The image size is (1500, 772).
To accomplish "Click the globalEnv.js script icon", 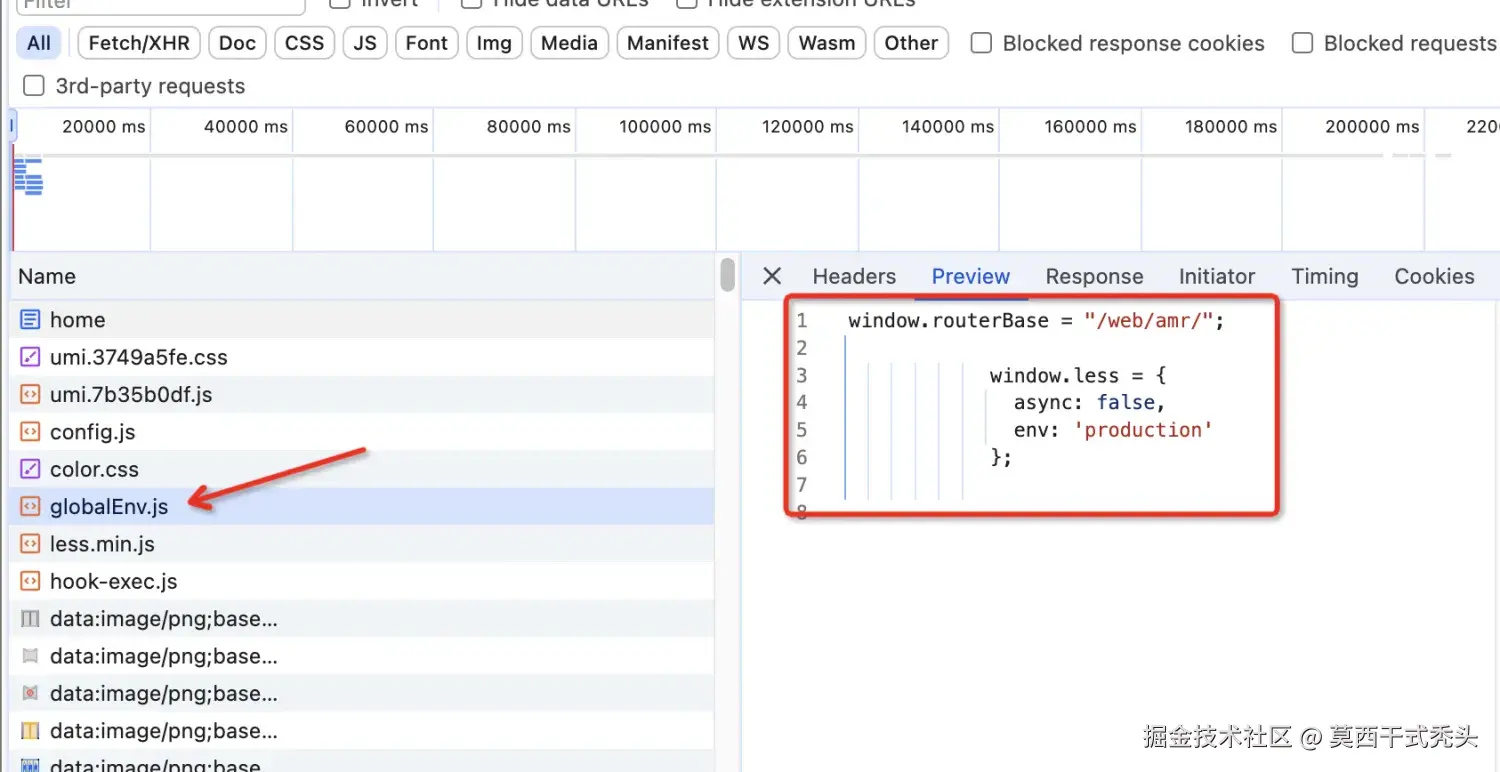I will [x=31, y=507].
